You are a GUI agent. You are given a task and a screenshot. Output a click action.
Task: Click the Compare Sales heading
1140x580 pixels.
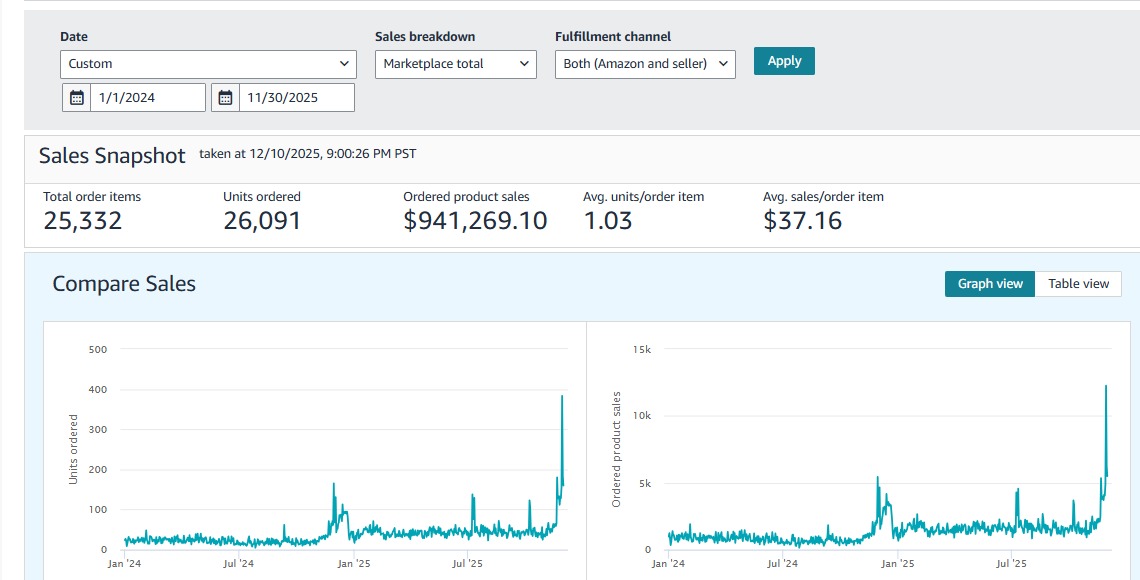tap(124, 284)
